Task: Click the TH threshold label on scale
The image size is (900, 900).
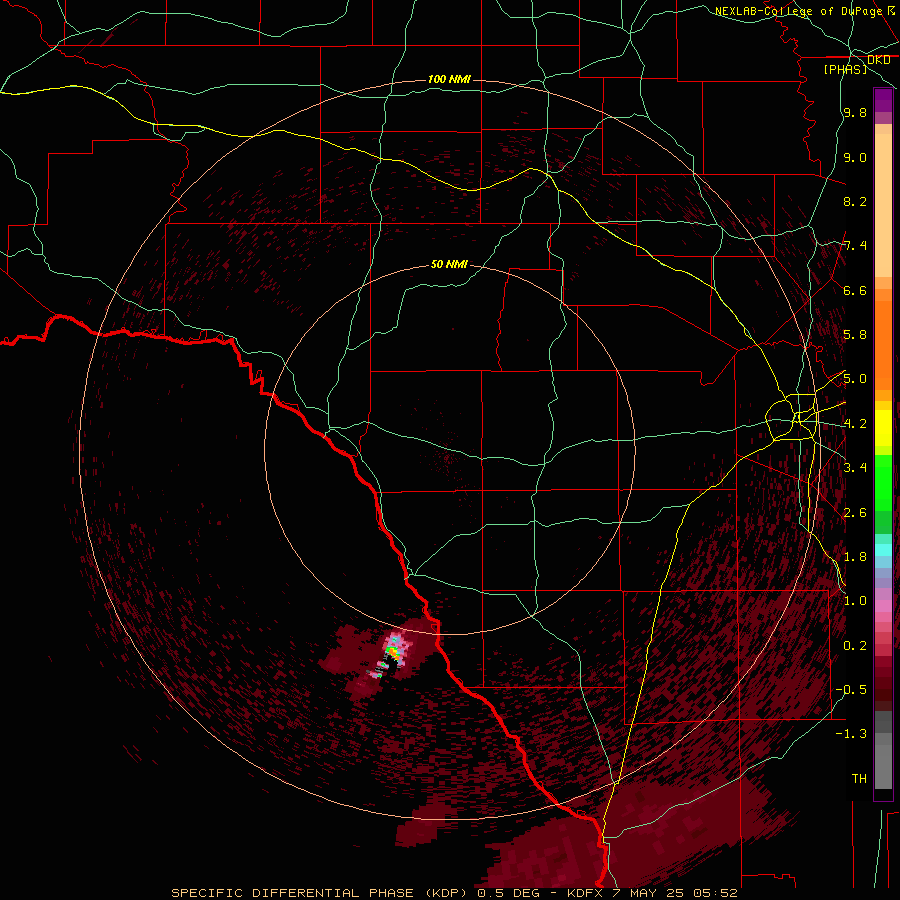Action: click(859, 779)
